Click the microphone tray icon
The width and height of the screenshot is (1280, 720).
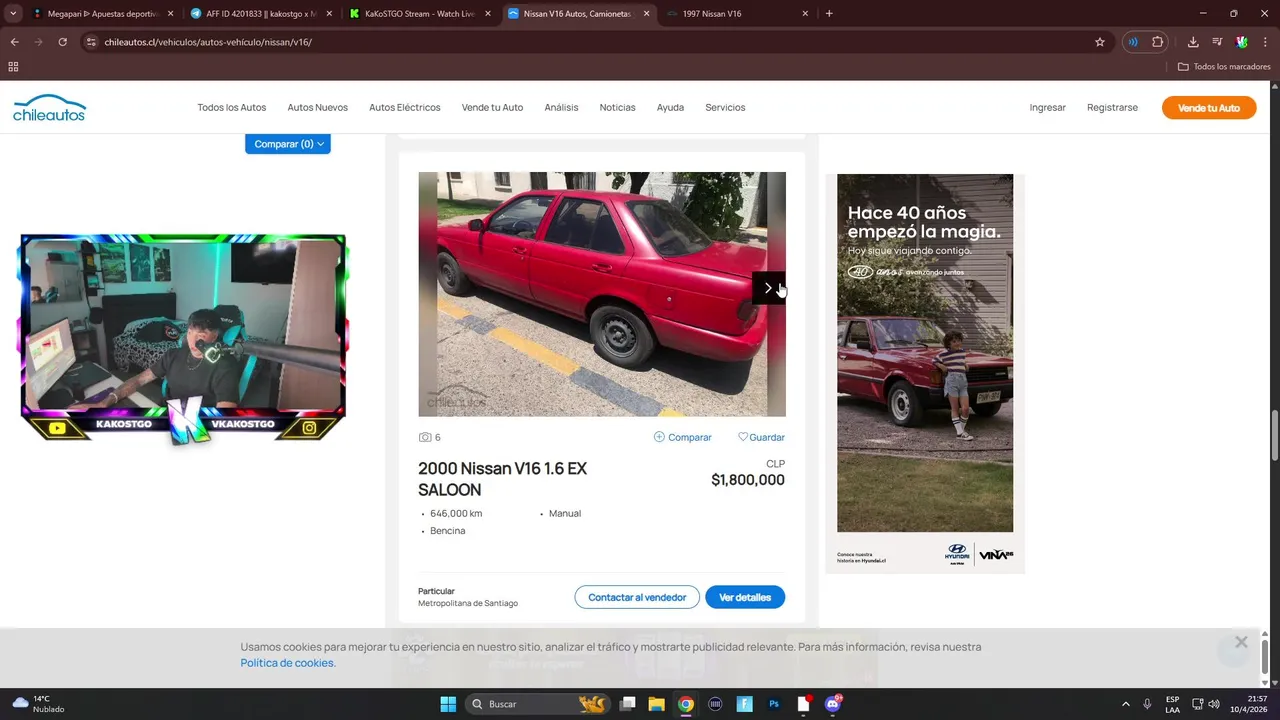point(1147,704)
